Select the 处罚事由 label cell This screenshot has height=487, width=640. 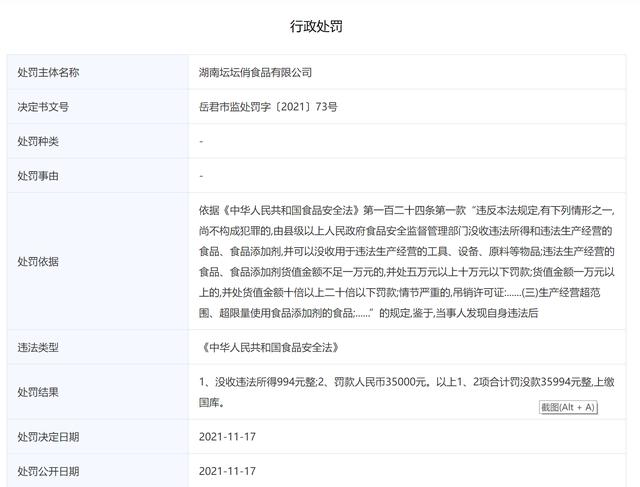[98, 176]
